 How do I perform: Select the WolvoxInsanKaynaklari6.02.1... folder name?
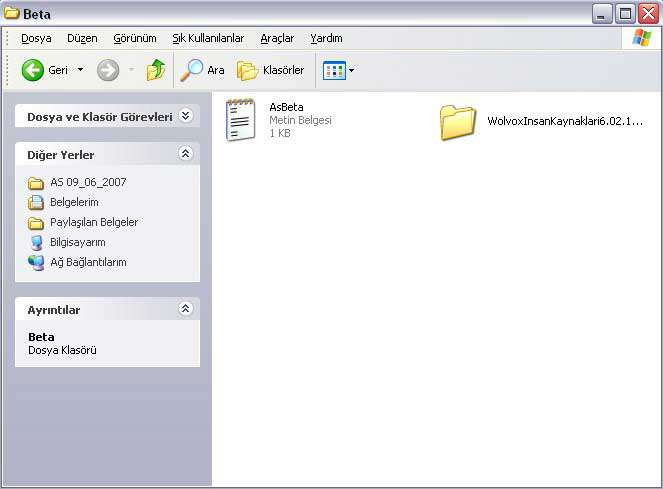coord(565,121)
